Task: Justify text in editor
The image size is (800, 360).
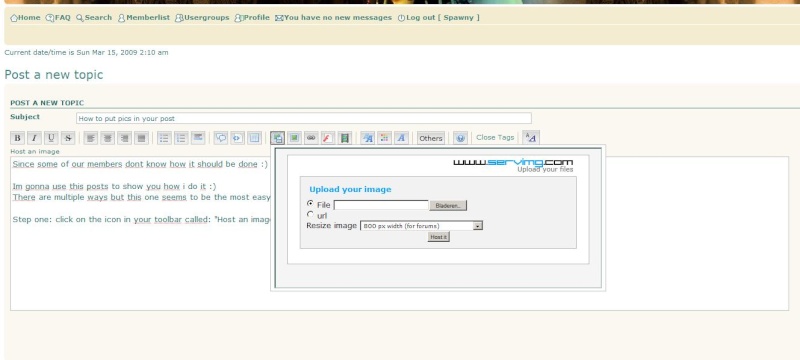Action: (141, 138)
